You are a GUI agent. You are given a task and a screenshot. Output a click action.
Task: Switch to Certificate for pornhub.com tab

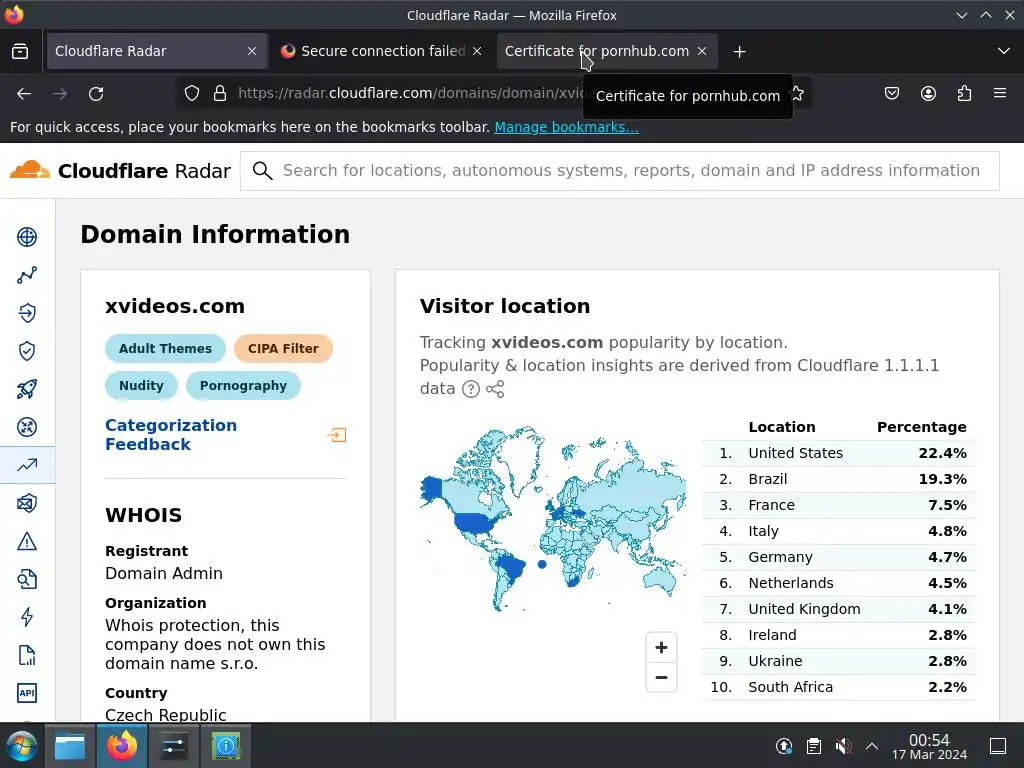607,51
